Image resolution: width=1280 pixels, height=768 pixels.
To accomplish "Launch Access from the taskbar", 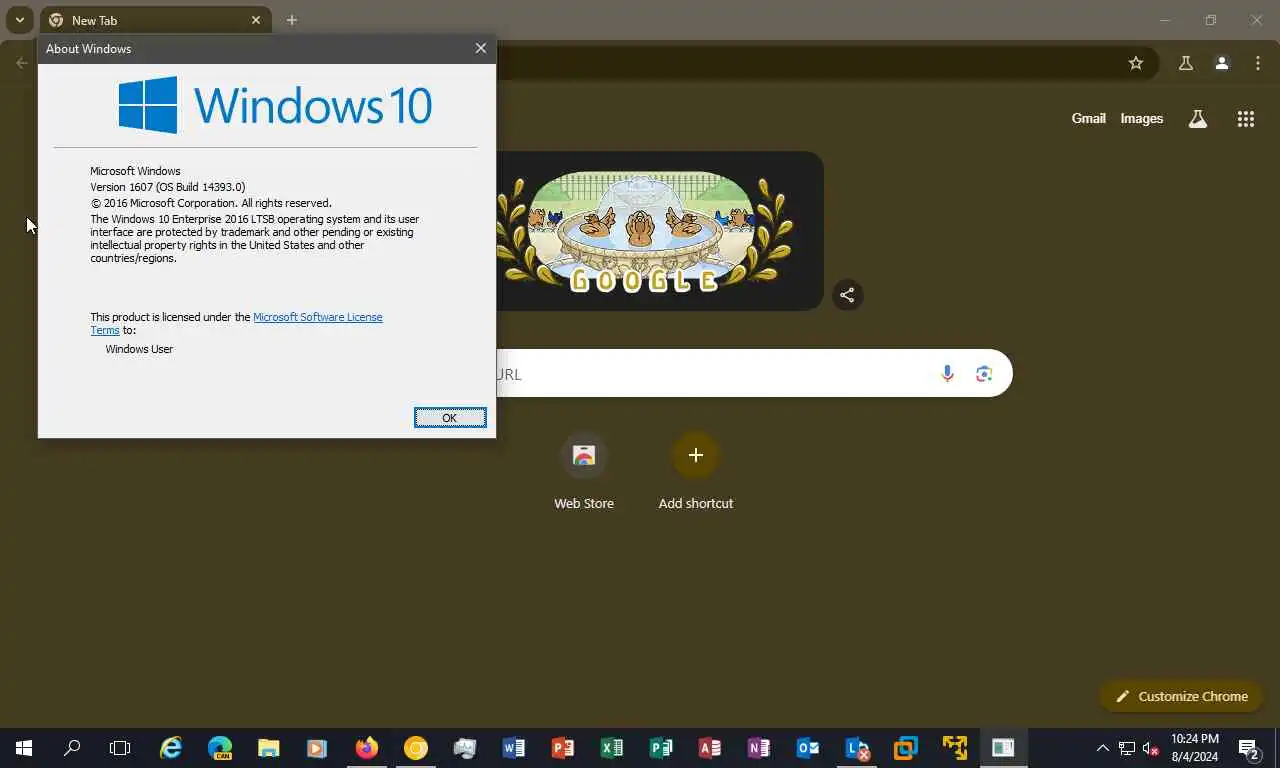I will (x=710, y=748).
